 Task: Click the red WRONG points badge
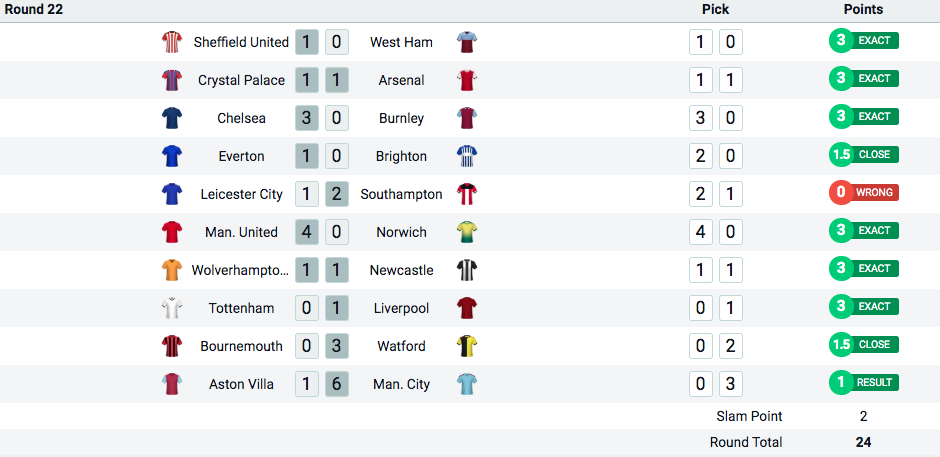(x=864, y=193)
